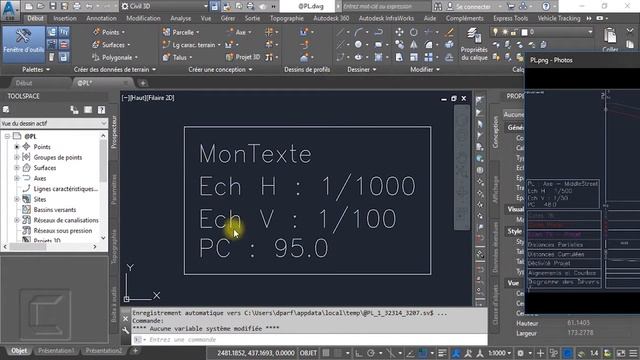
Task: Click the Toolspace help icon
Action: 101,109
